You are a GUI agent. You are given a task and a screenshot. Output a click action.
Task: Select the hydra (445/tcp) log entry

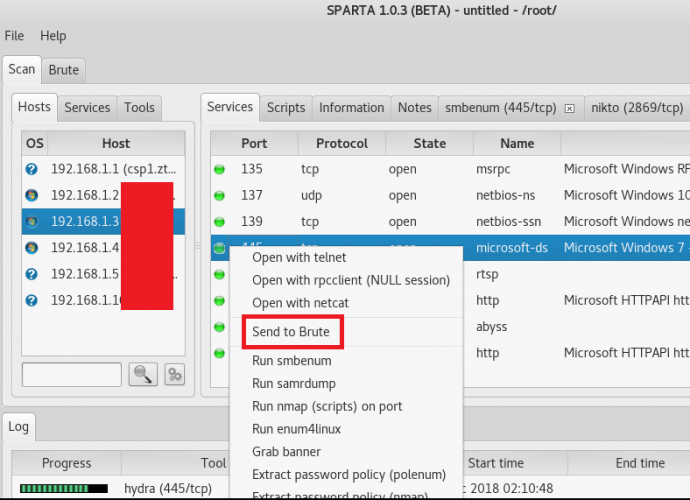coord(168,489)
